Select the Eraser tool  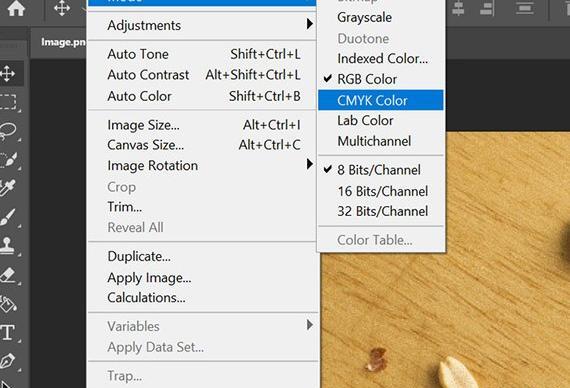click(x=8, y=275)
